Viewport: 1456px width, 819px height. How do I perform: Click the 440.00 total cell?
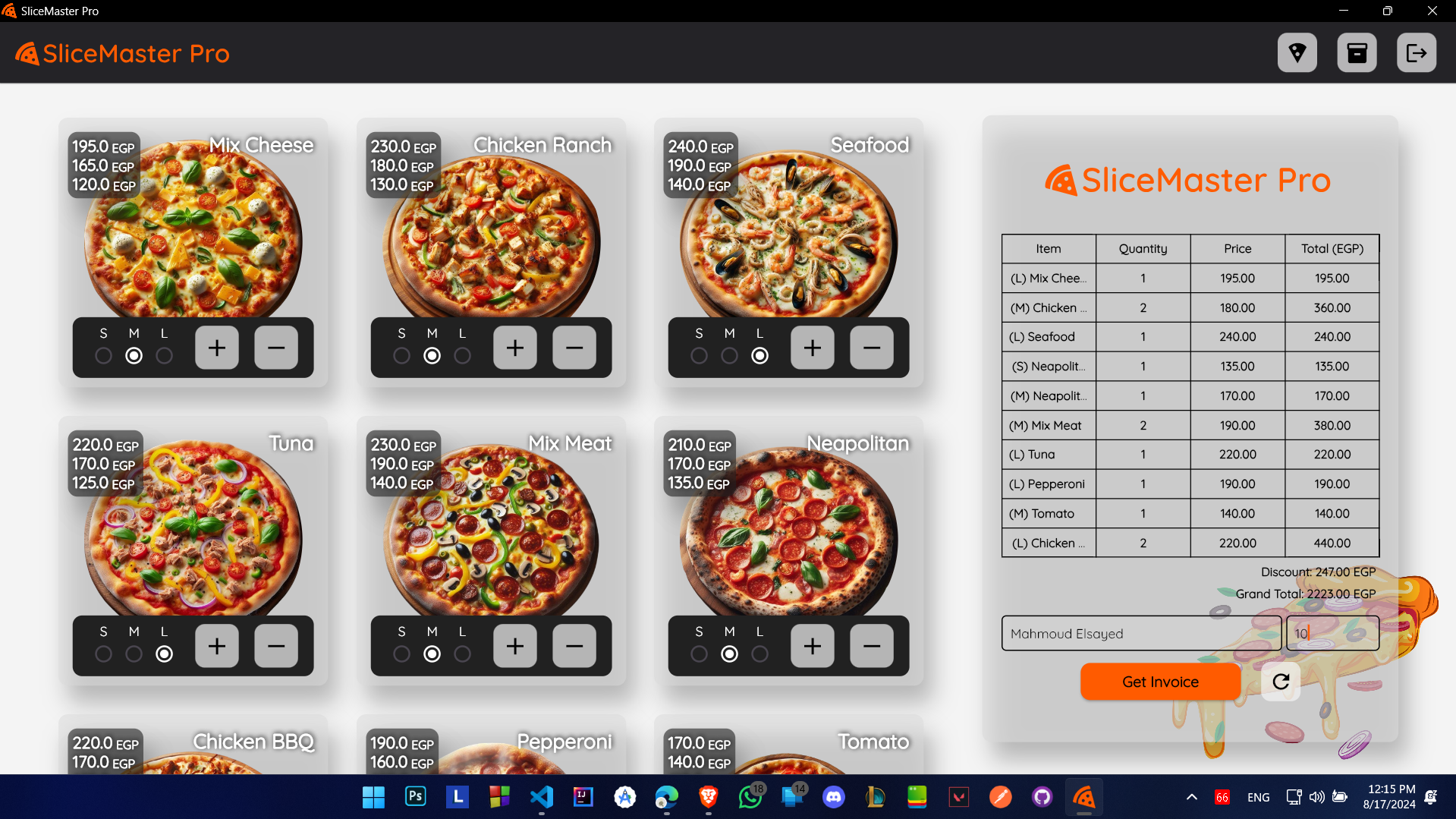(x=1332, y=543)
